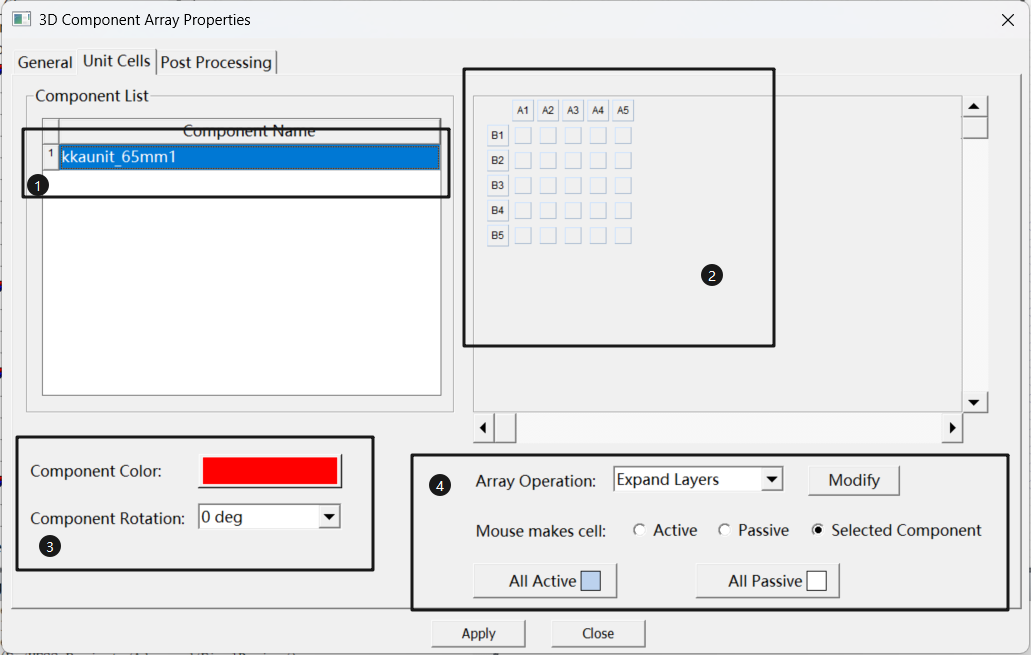Click column header A5 in array grid
Viewport: 1031px width, 655px height.
[622, 110]
